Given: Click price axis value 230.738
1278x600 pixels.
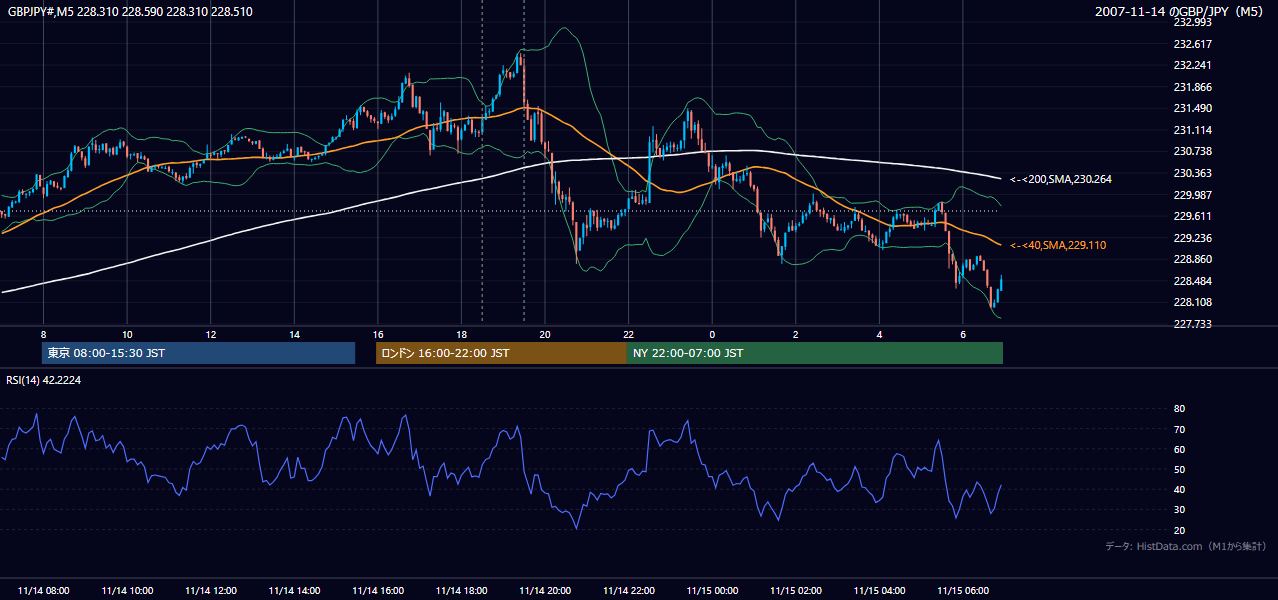Looking at the screenshot, I should click(1193, 151).
